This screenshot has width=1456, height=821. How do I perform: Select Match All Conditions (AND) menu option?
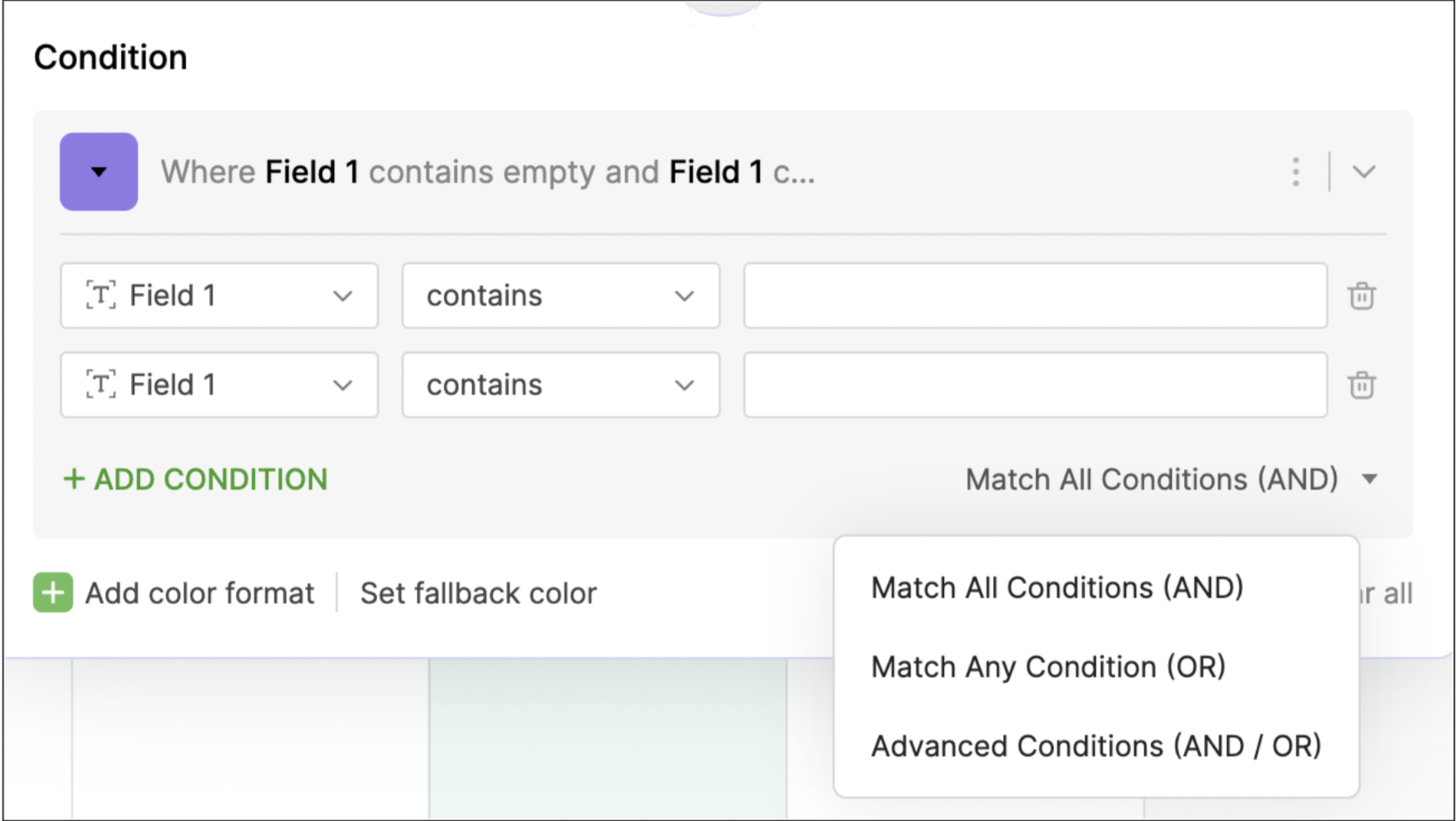click(1057, 588)
